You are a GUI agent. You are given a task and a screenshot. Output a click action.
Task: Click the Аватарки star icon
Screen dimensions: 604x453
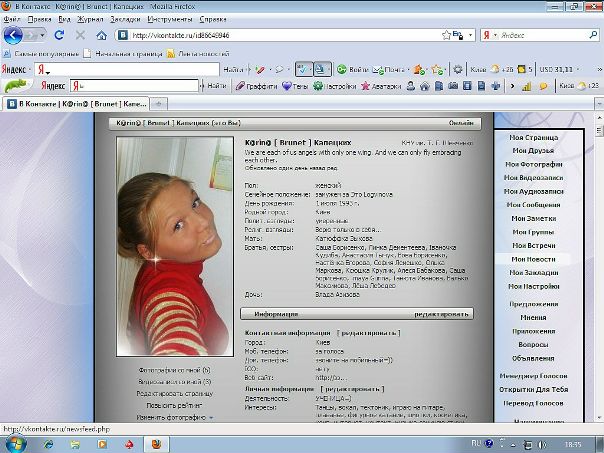[365, 86]
